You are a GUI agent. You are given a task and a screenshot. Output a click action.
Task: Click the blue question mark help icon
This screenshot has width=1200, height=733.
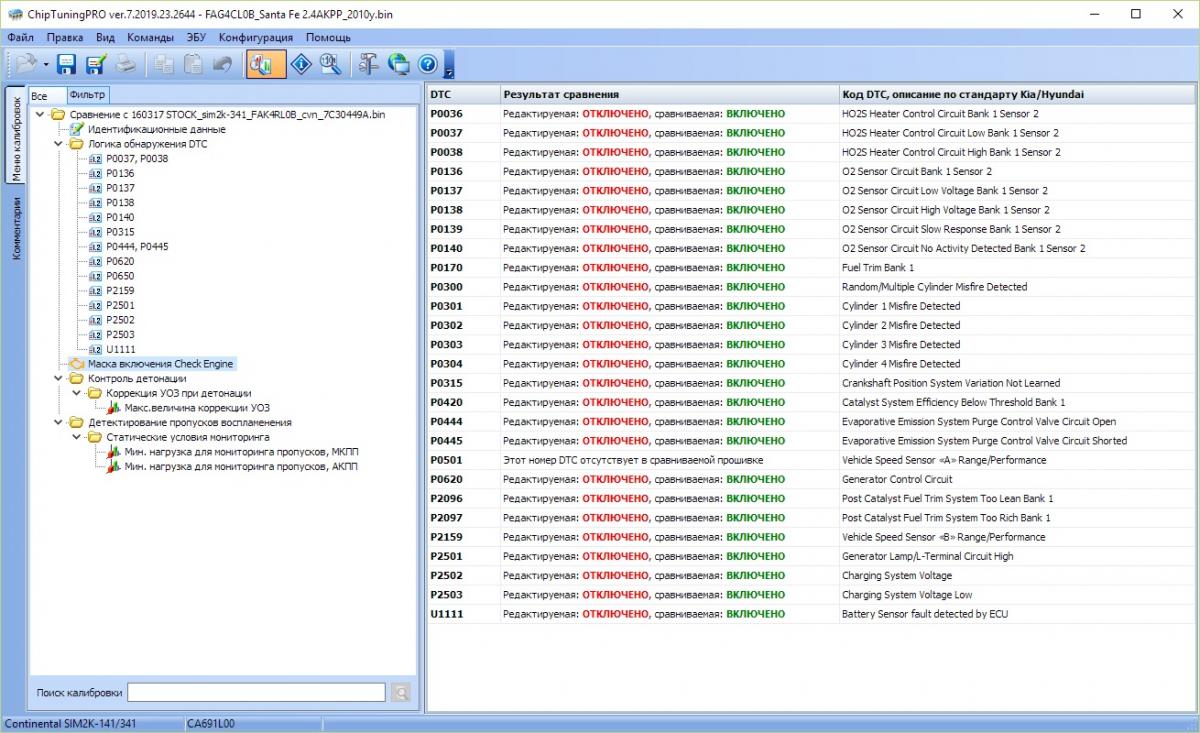click(x=428, y=64)
